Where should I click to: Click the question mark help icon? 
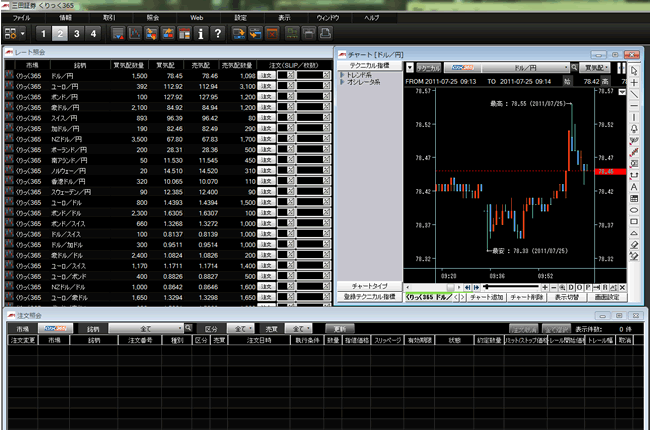218,34
